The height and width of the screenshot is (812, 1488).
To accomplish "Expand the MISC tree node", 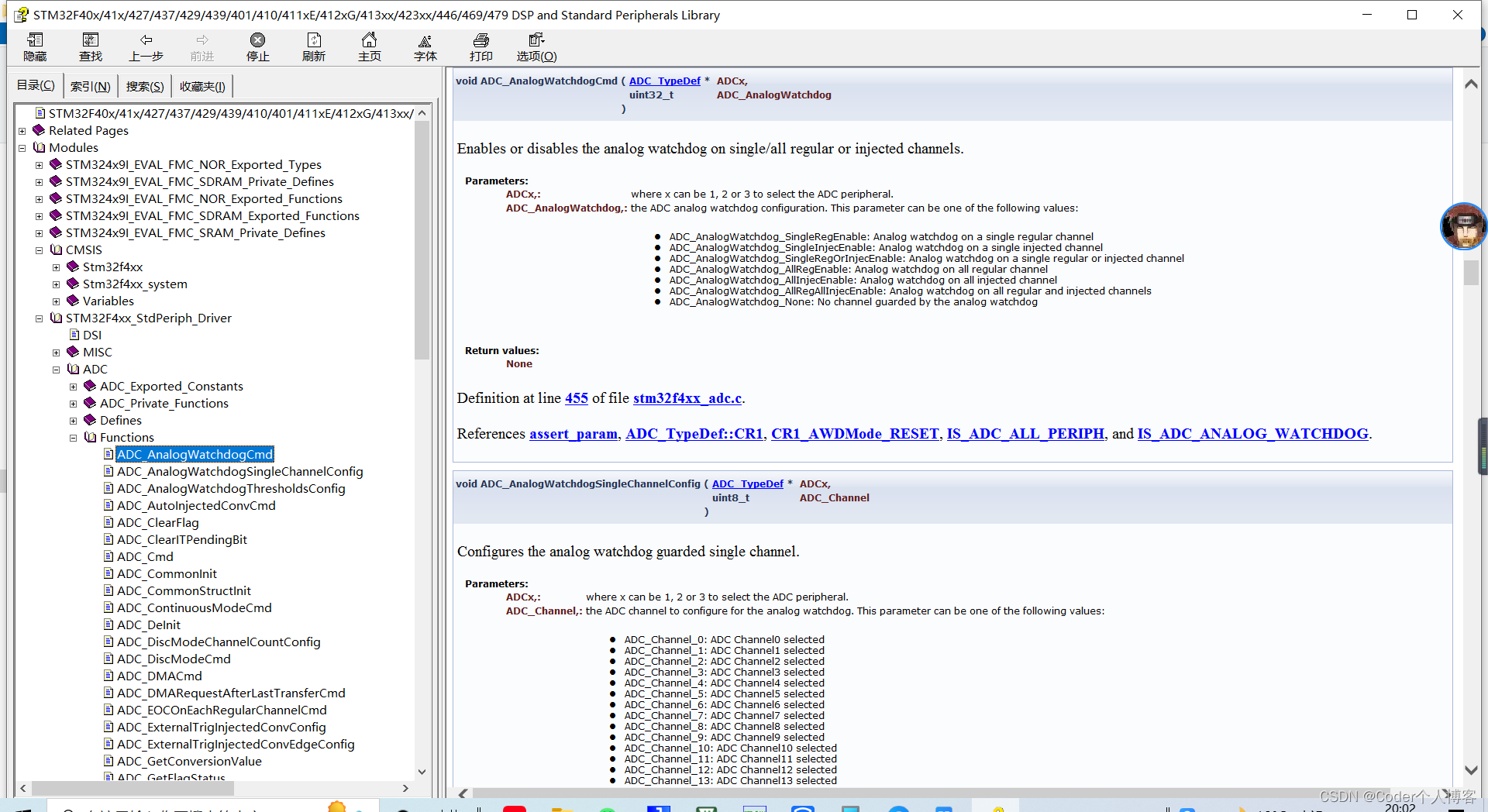I will 57,353.
